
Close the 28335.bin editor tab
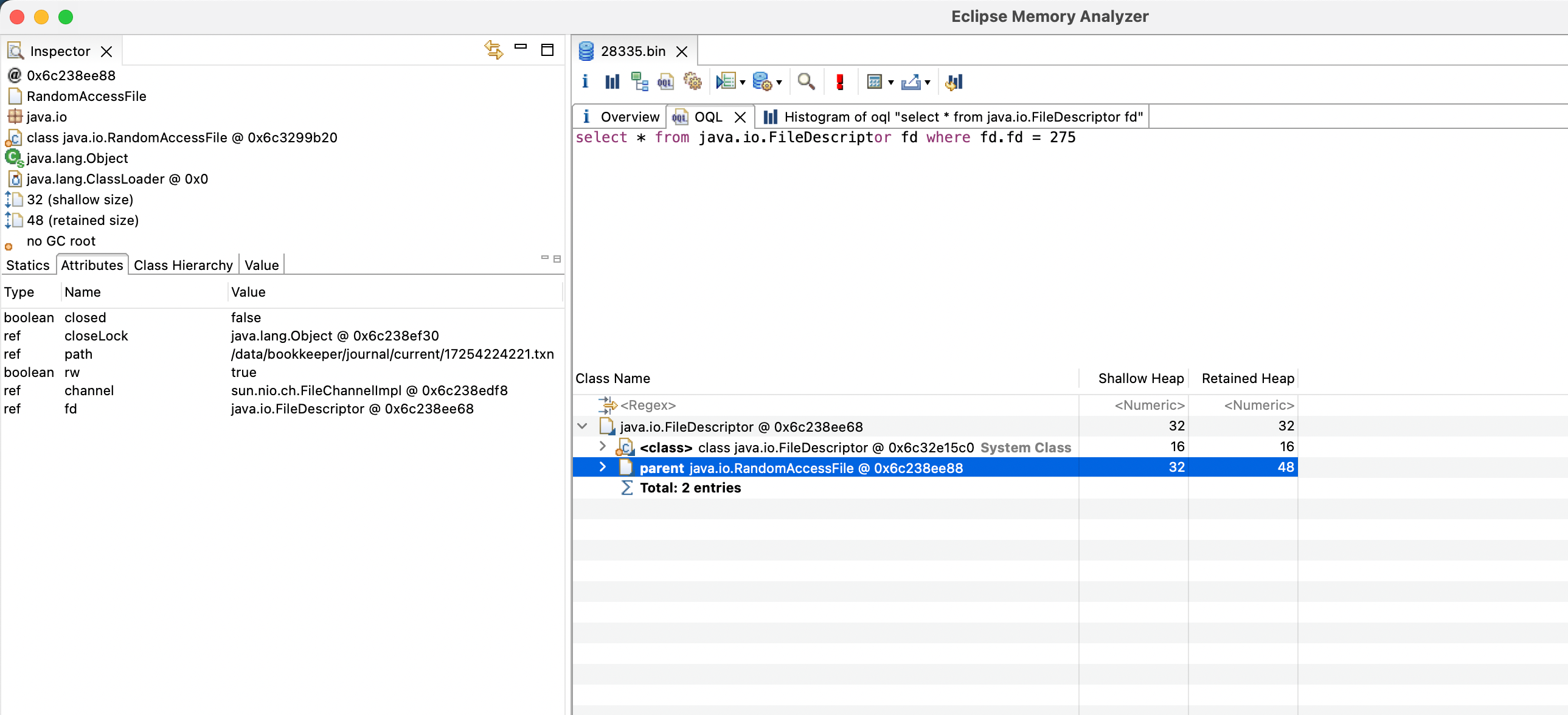pos(682,51)
